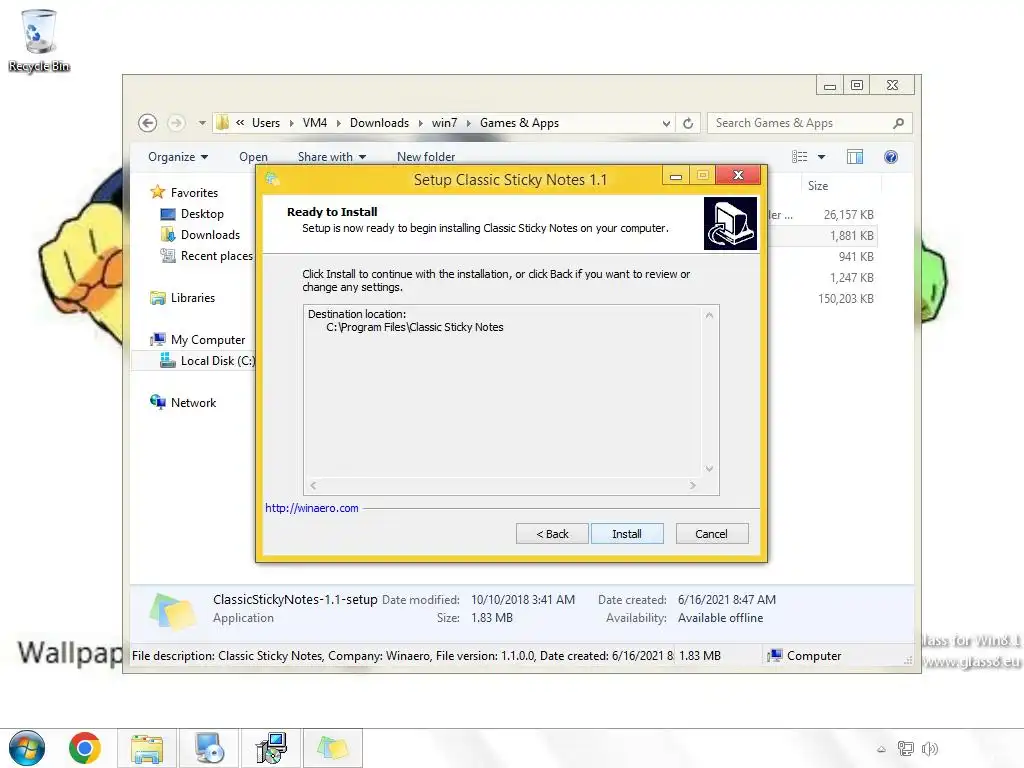Open the Windows Start orb
This screenshot has height=768, width=1024.
(27, 748)
